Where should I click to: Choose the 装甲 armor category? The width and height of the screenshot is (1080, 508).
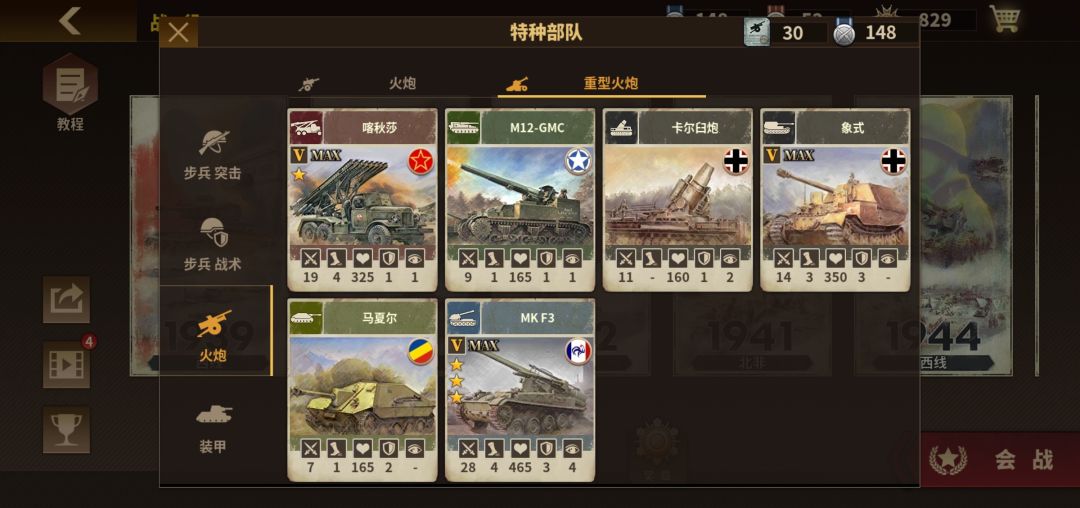pos(212,428)
